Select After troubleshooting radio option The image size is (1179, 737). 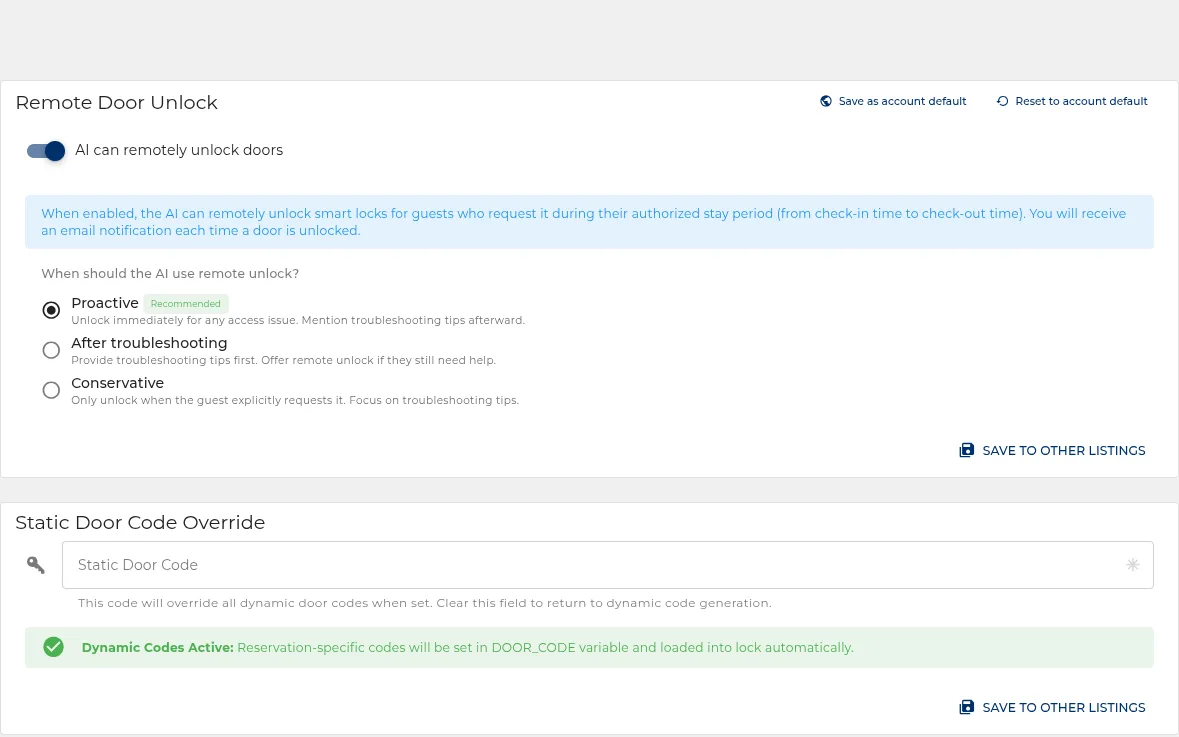(51, 350)
